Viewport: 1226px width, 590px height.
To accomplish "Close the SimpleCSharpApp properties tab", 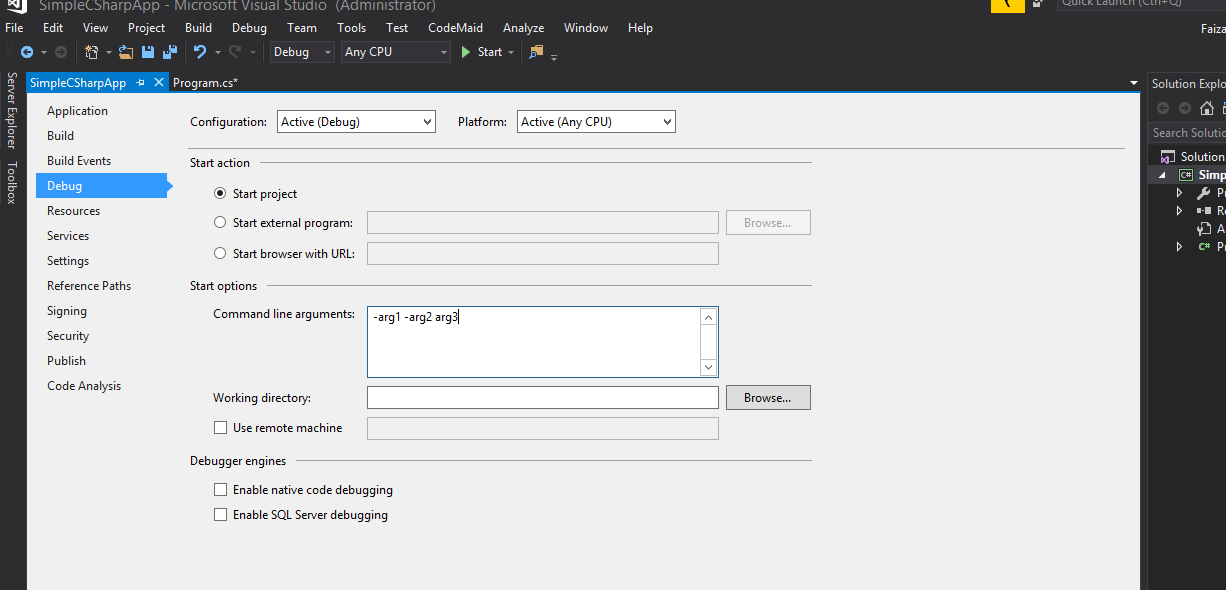I will click(160, 83).
